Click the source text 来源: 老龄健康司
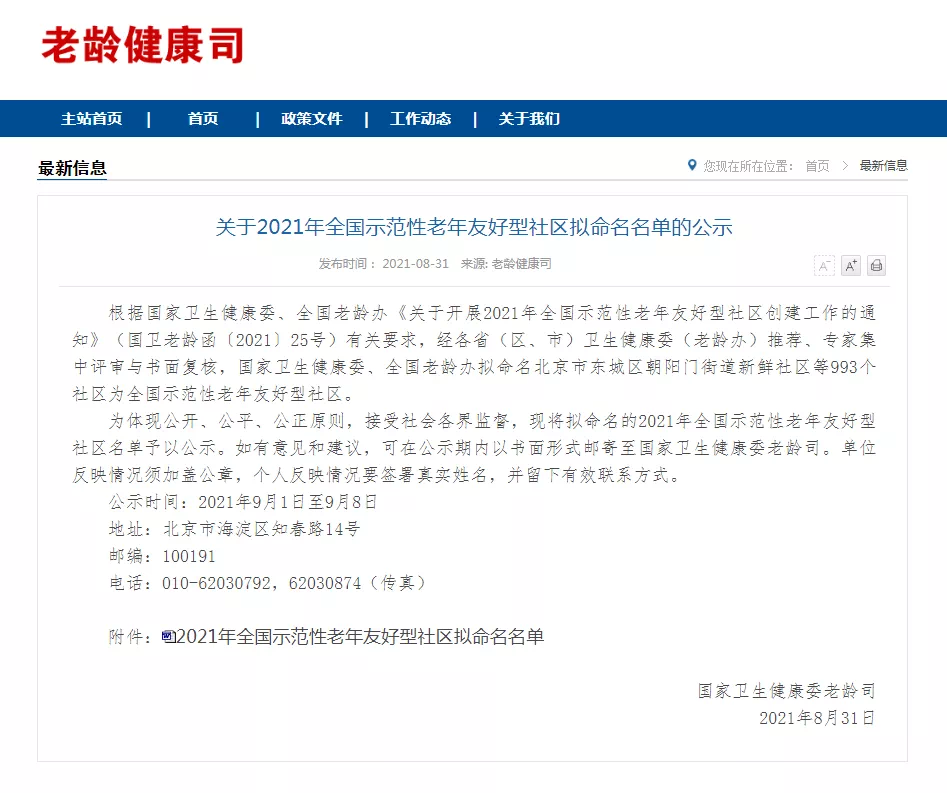 [x=506, y=263]
